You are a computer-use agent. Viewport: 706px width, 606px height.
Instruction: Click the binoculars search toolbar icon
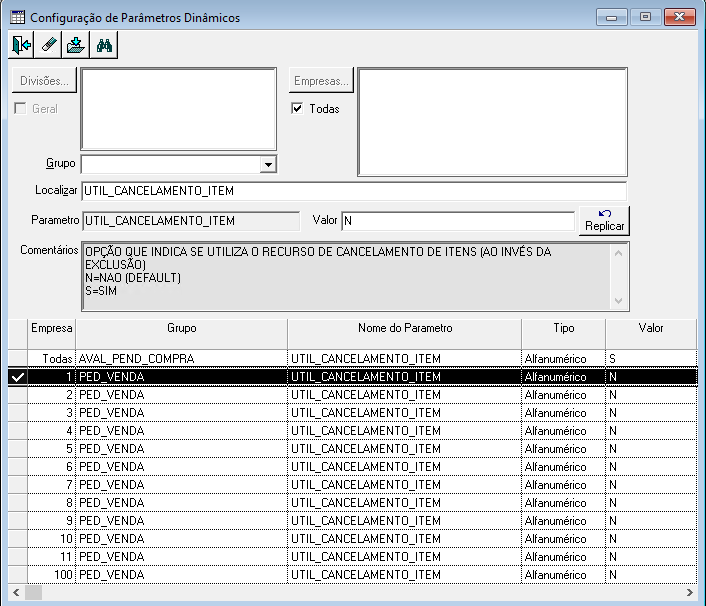(104, 45)
